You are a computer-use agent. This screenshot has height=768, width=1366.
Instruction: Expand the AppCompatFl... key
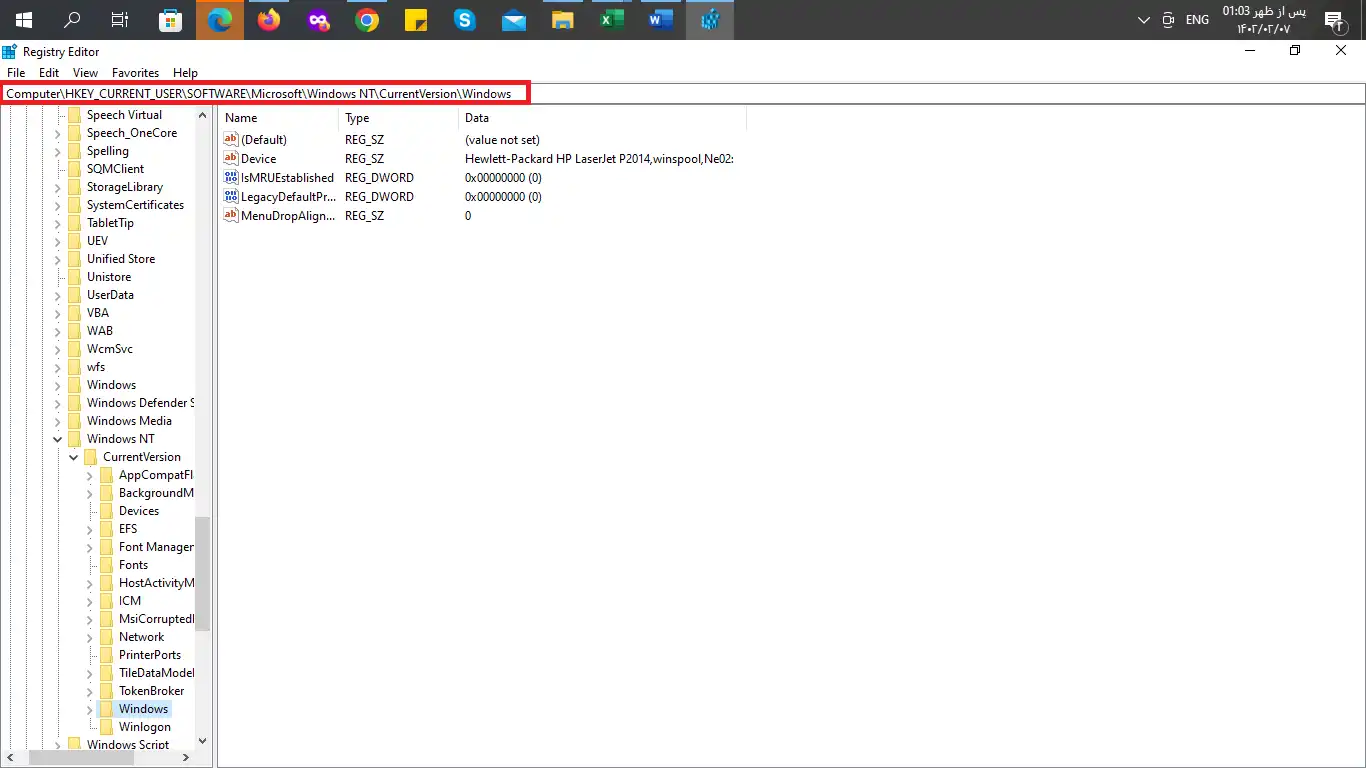click(x=90, y=475)
